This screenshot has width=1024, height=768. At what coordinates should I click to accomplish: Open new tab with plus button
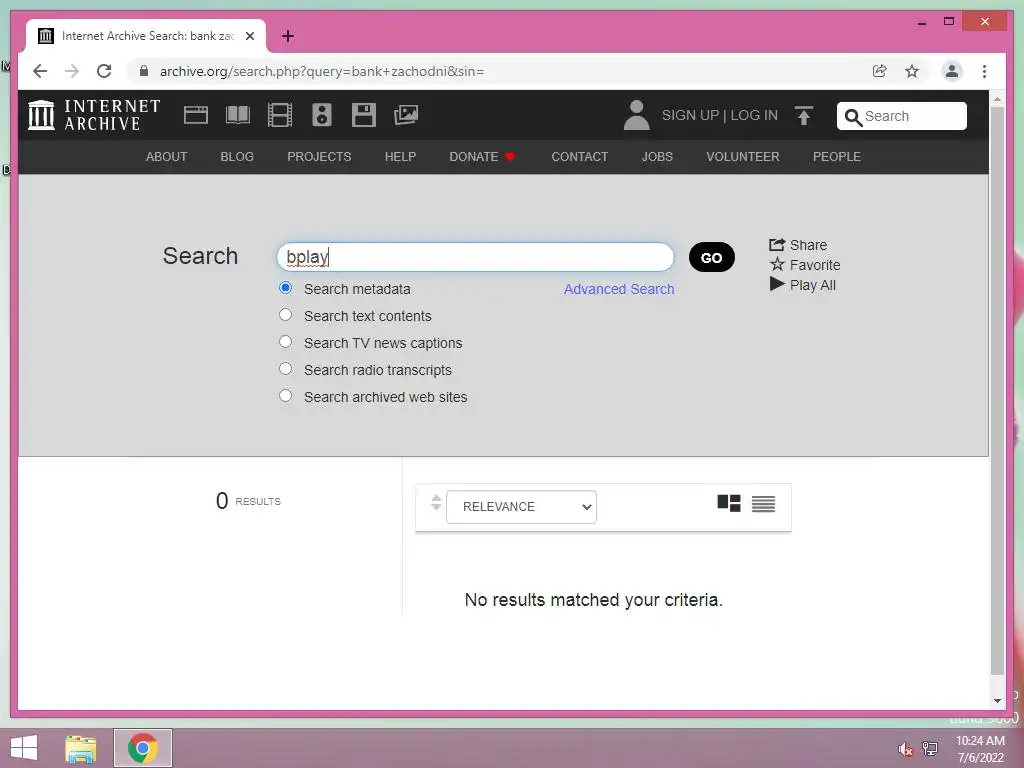coord(287,36)
